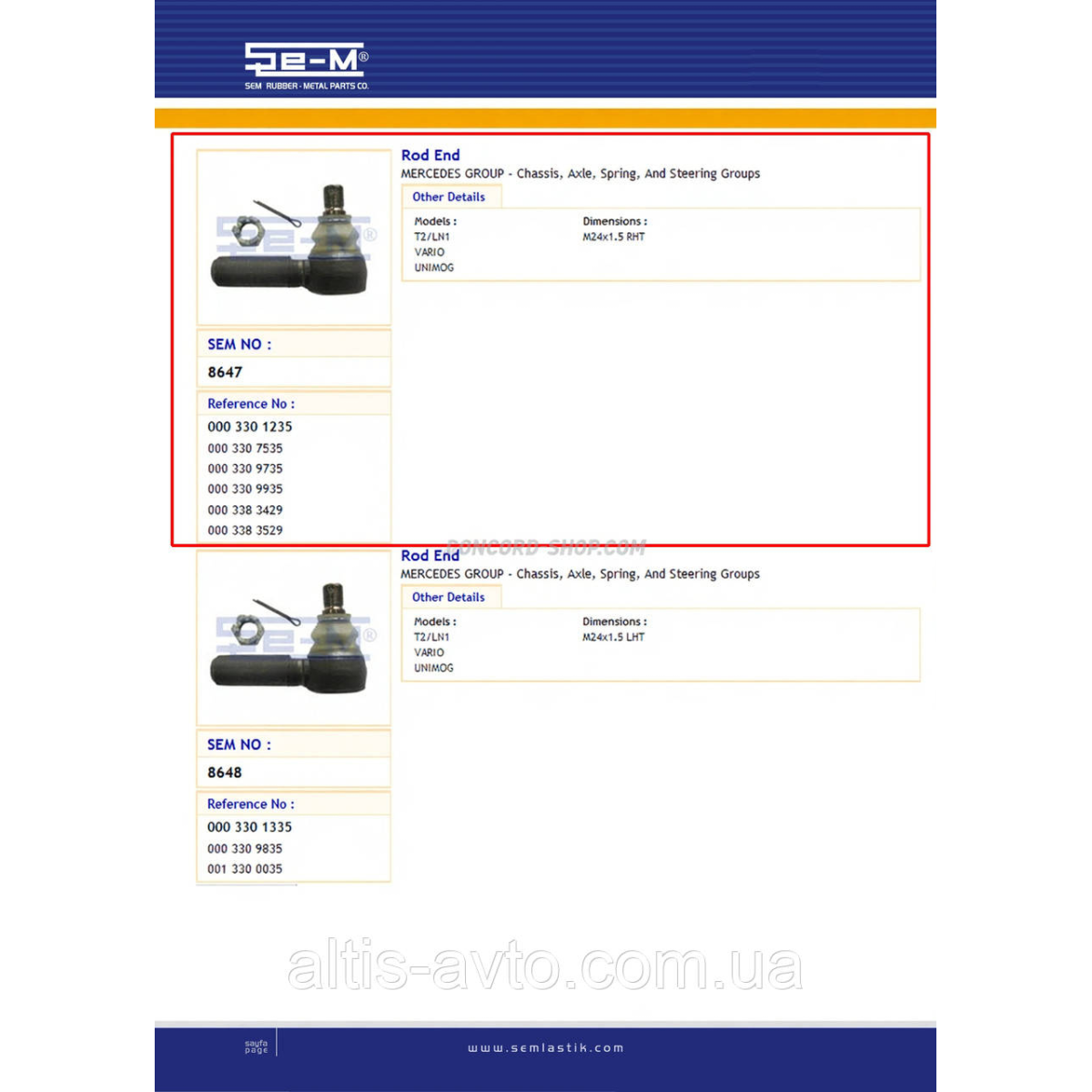
Task: Select the second Rod End title
Action: 430,556
